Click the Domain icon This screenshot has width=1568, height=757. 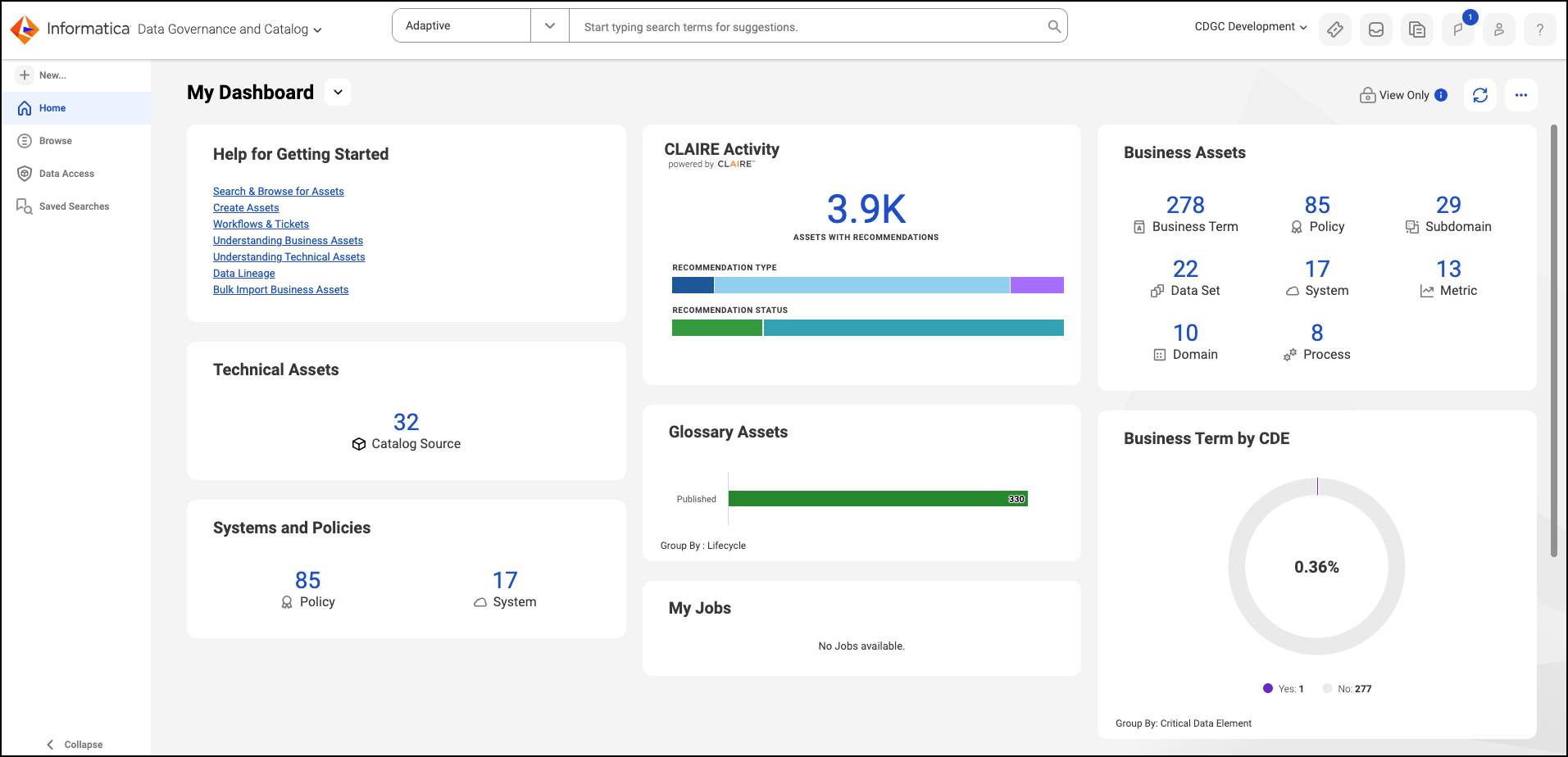(x=1159, y=355)
